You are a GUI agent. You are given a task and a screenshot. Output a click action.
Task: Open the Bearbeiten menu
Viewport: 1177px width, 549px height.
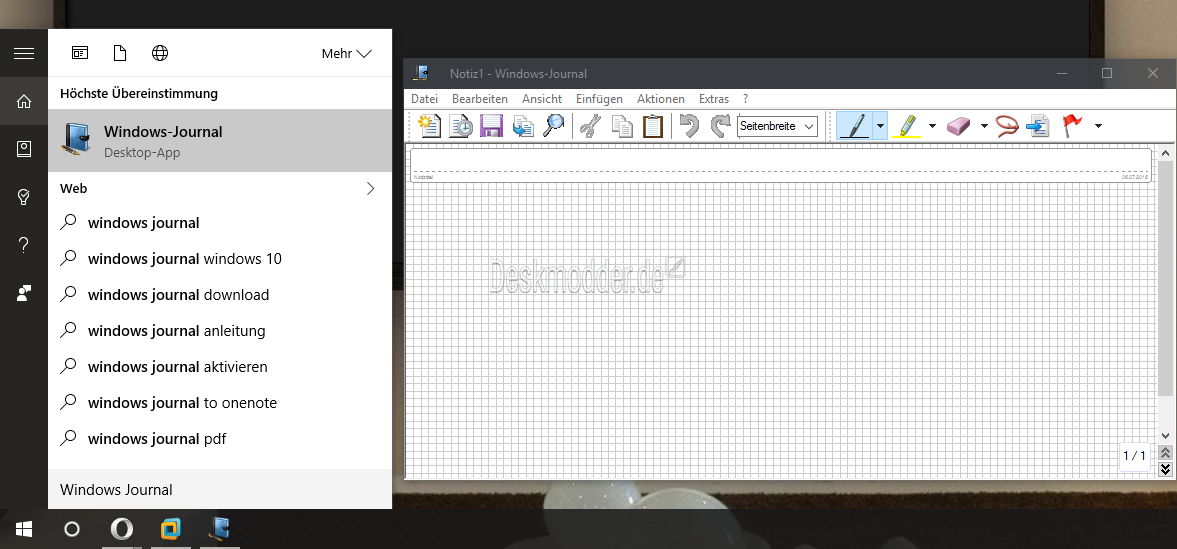(x=480, y=98)
